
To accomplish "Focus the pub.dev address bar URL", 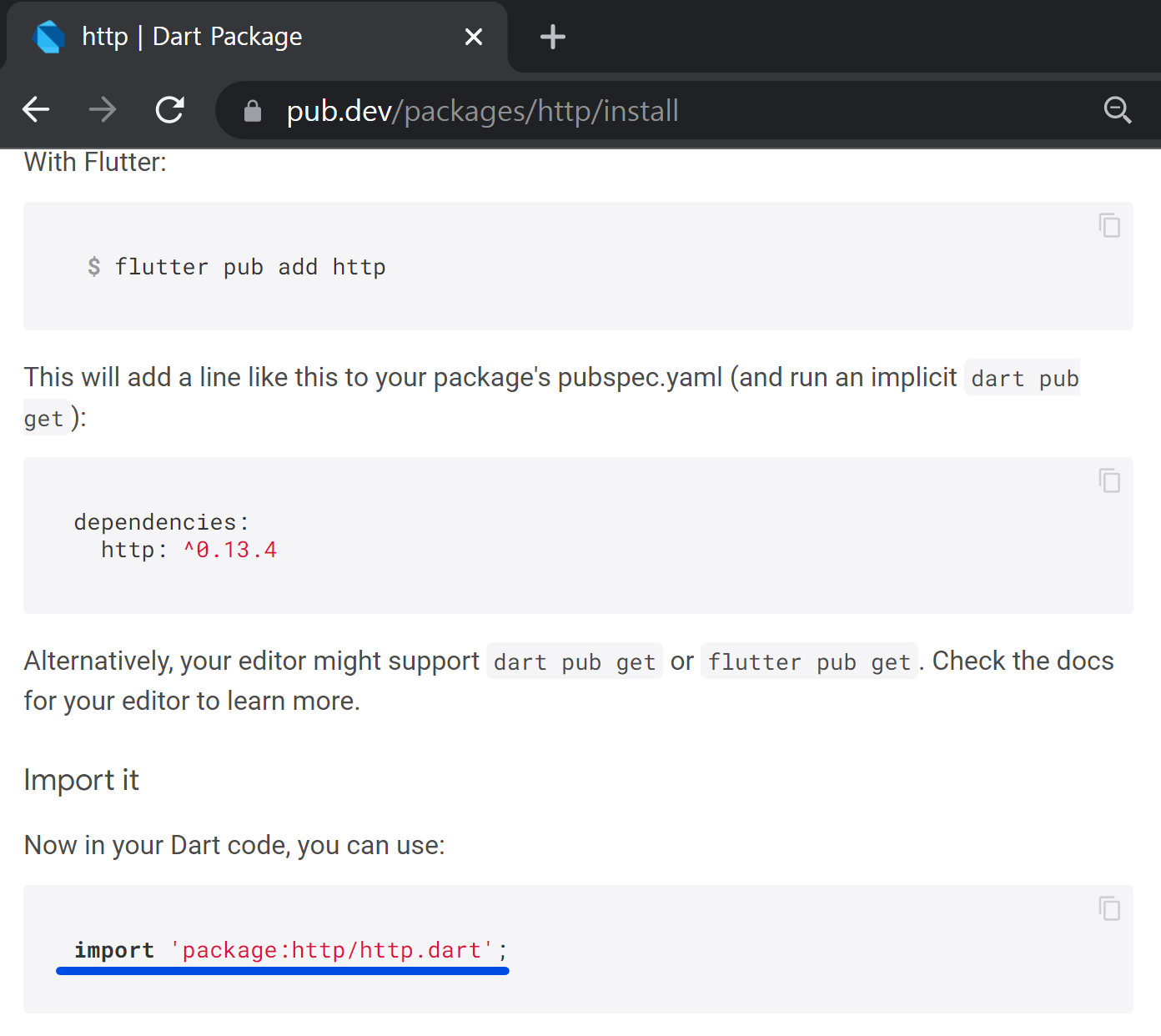I will click(482, 111).
